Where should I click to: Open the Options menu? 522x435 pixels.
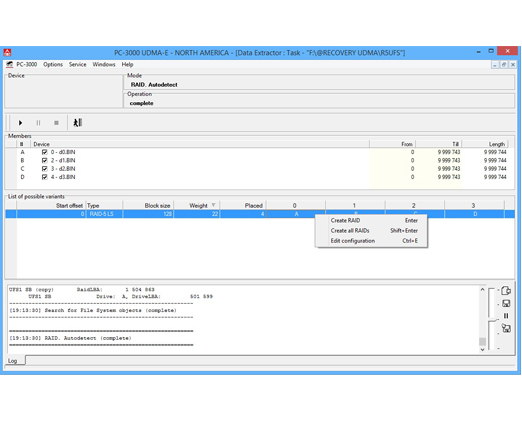[x=53, y=64]
